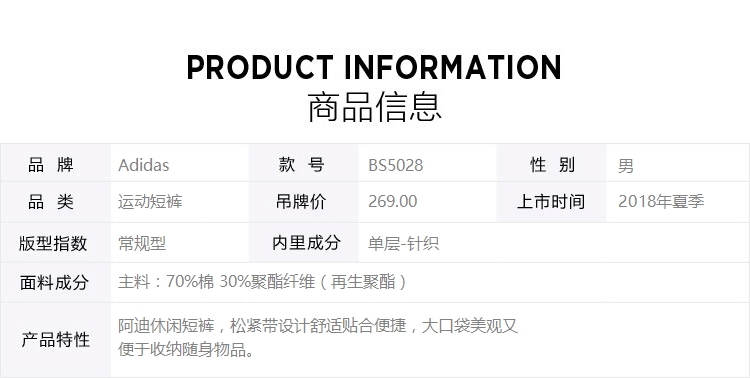
Task: Click the 男 gender value
Action: pos(626,166)
